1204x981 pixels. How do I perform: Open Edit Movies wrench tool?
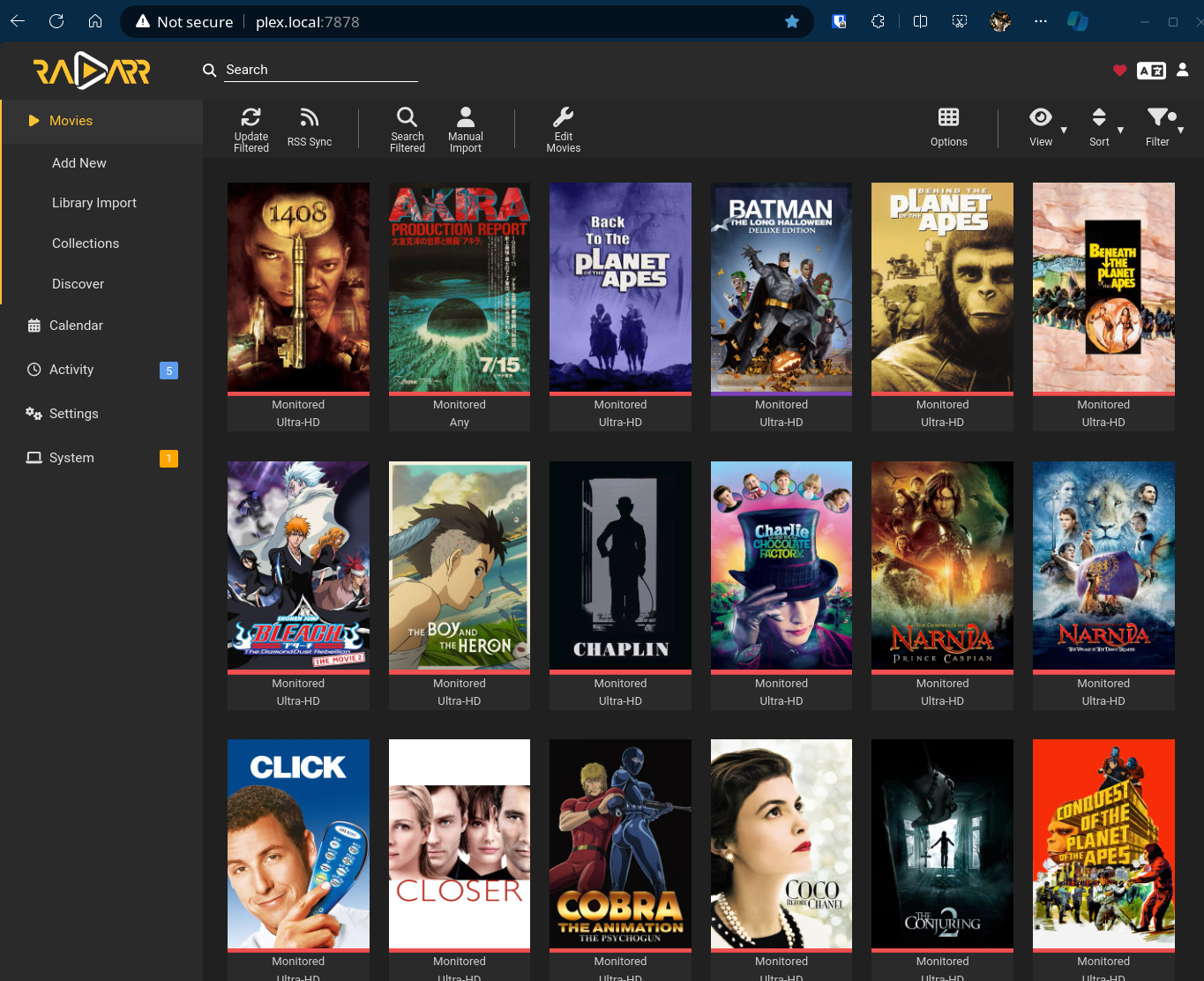coord(563,118)
